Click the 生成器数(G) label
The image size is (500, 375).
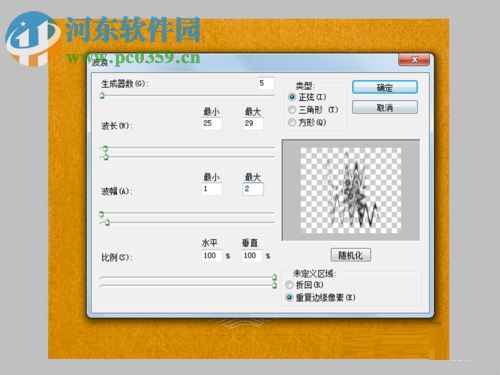pos(125,84)
